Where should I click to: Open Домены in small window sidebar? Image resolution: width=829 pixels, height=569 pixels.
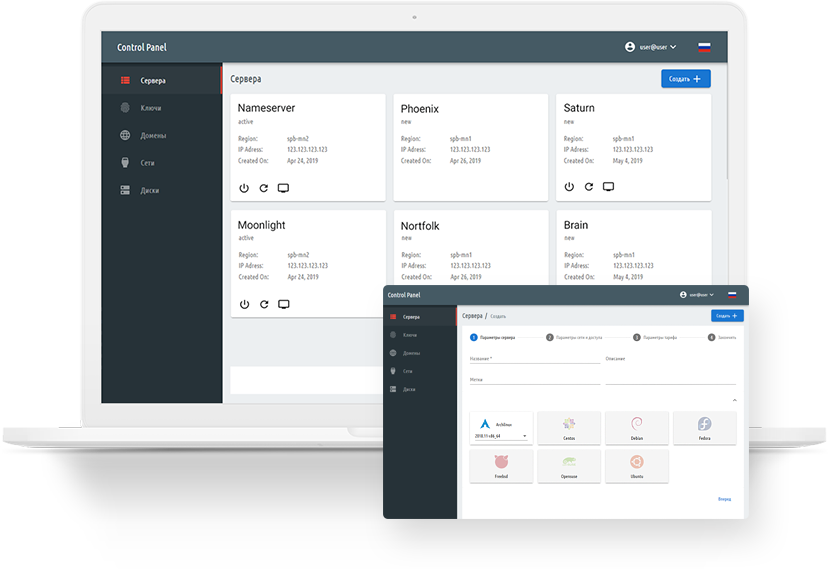[420, 353]
